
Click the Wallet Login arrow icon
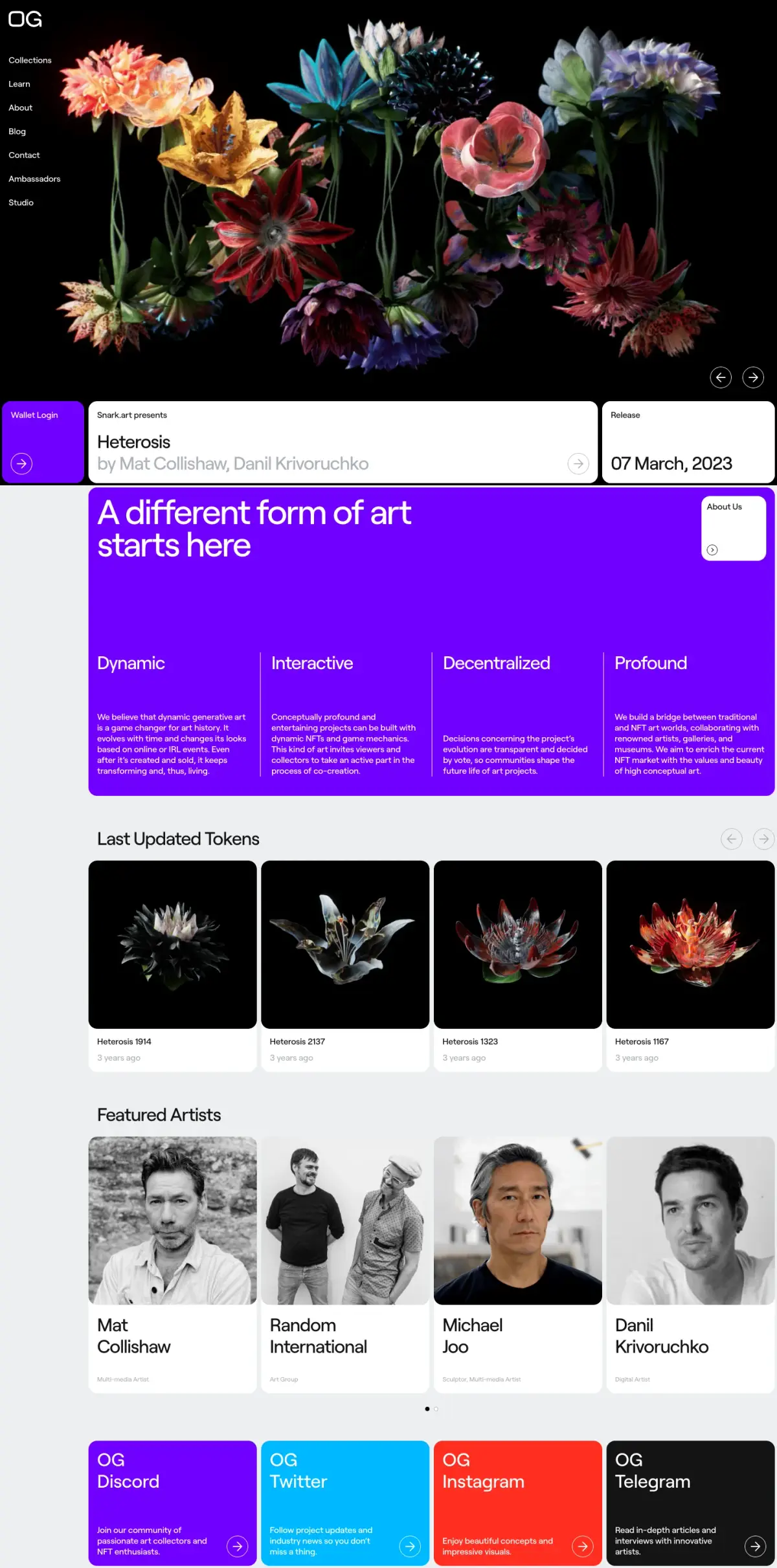pos(21,463)
